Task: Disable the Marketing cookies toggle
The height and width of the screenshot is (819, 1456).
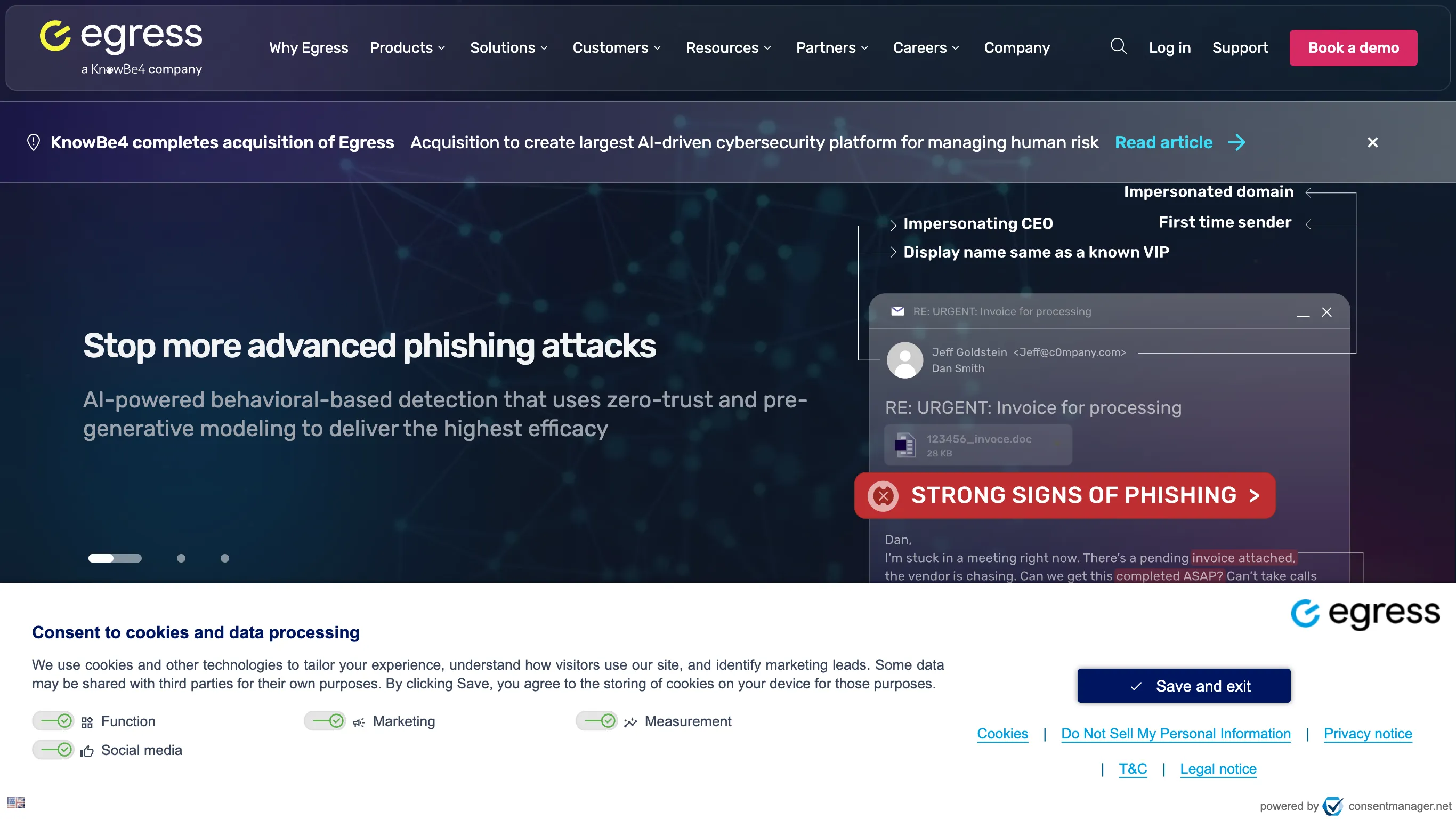Action: (325, 720)
